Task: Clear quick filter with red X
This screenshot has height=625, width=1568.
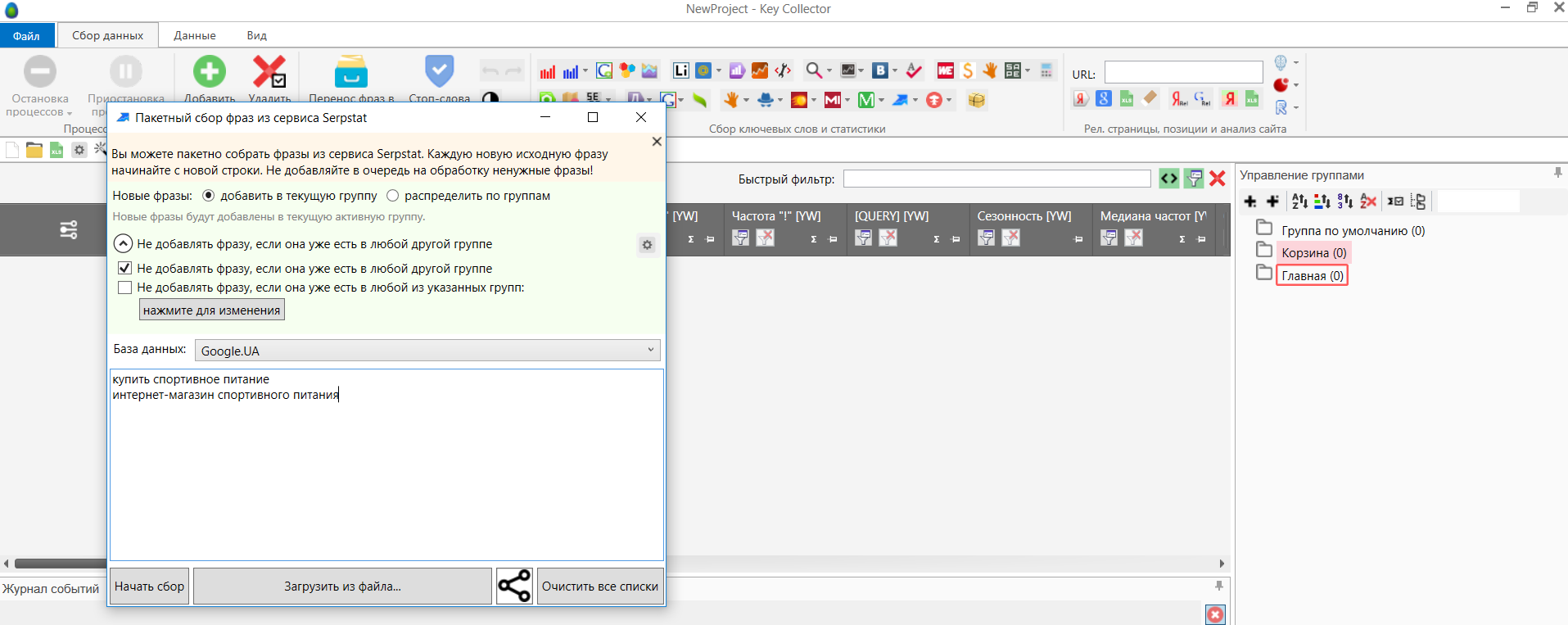Action: coord(1218,179)
